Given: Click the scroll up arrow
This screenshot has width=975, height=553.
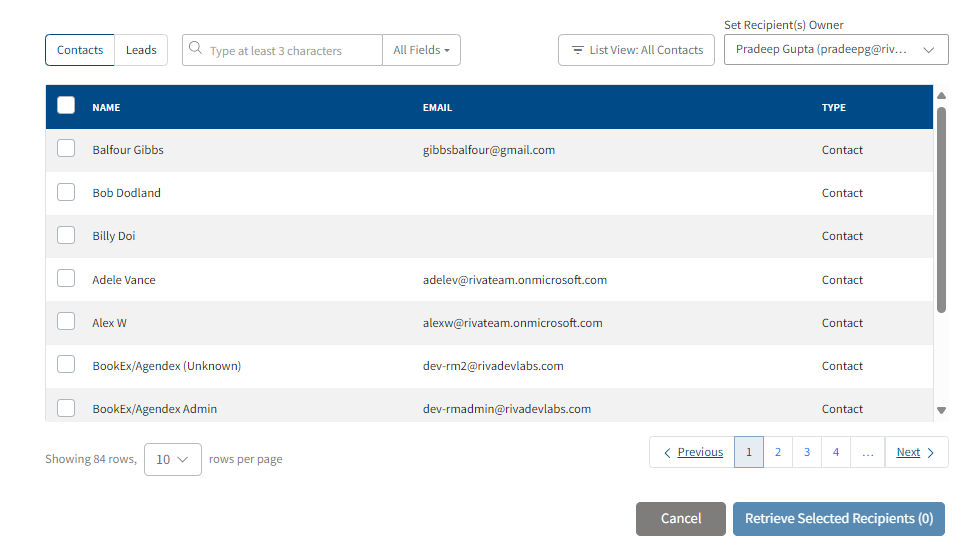Looking at the screenshot, I should point(941,96).
